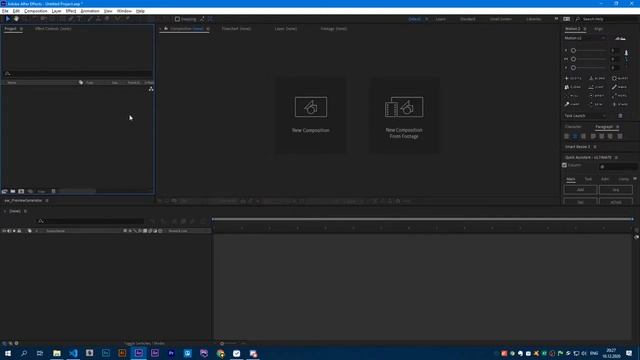Screen dimensions: 640x360
Task: Click the Name tool in Motion 2
Action: tap(620, 87)
